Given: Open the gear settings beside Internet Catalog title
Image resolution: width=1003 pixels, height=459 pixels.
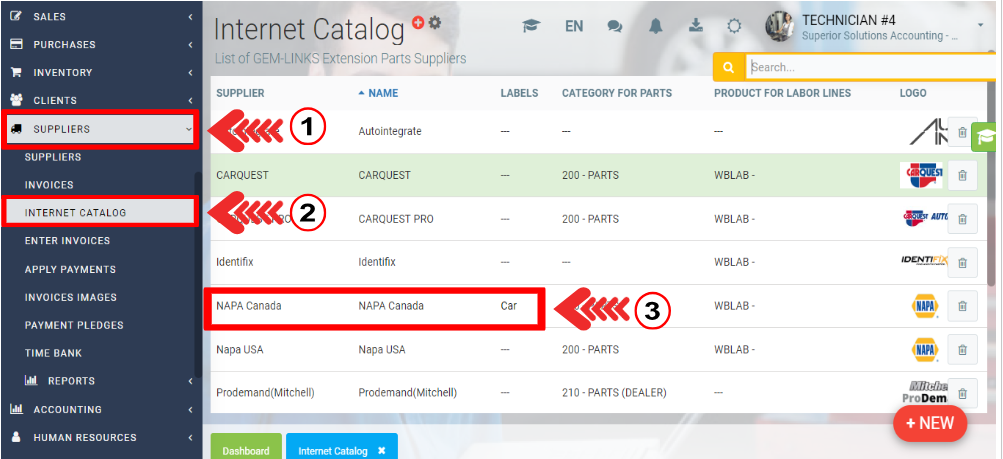Looking at the screenshot, I should (x=434, y=22).
